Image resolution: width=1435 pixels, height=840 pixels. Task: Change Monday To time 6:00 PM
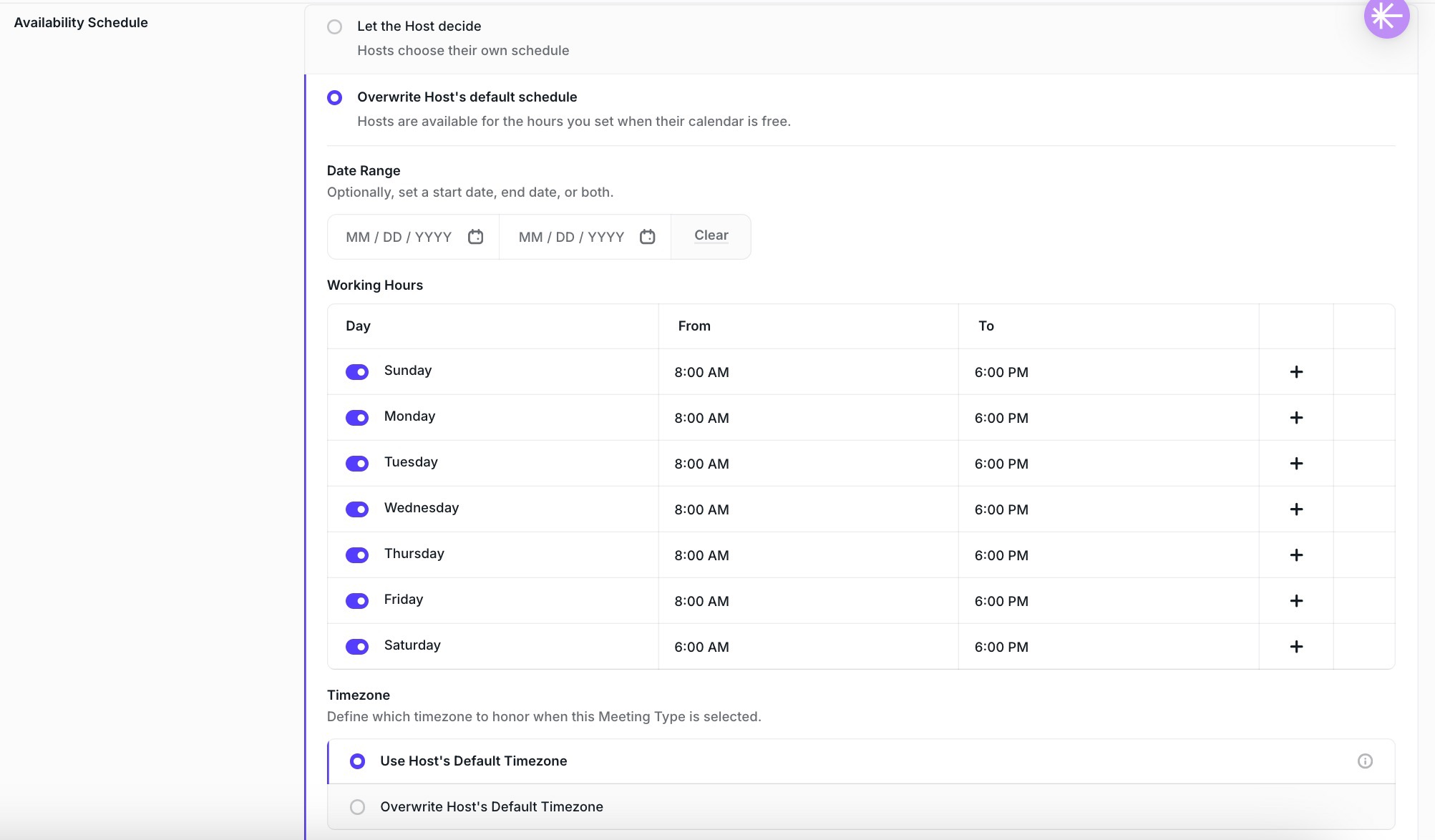click(1109, 418)
